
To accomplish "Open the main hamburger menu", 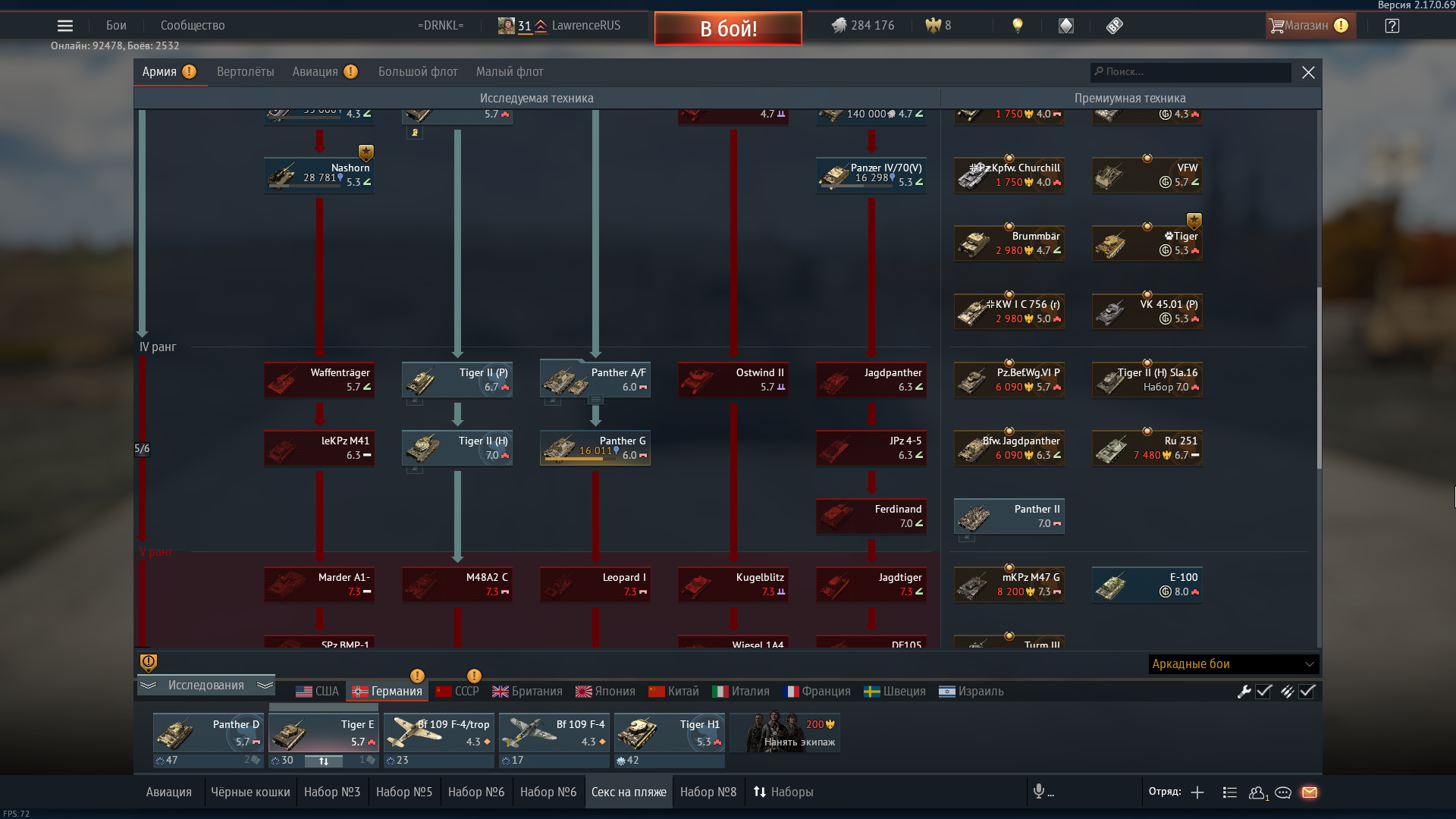I will click(x=65, y=26).
